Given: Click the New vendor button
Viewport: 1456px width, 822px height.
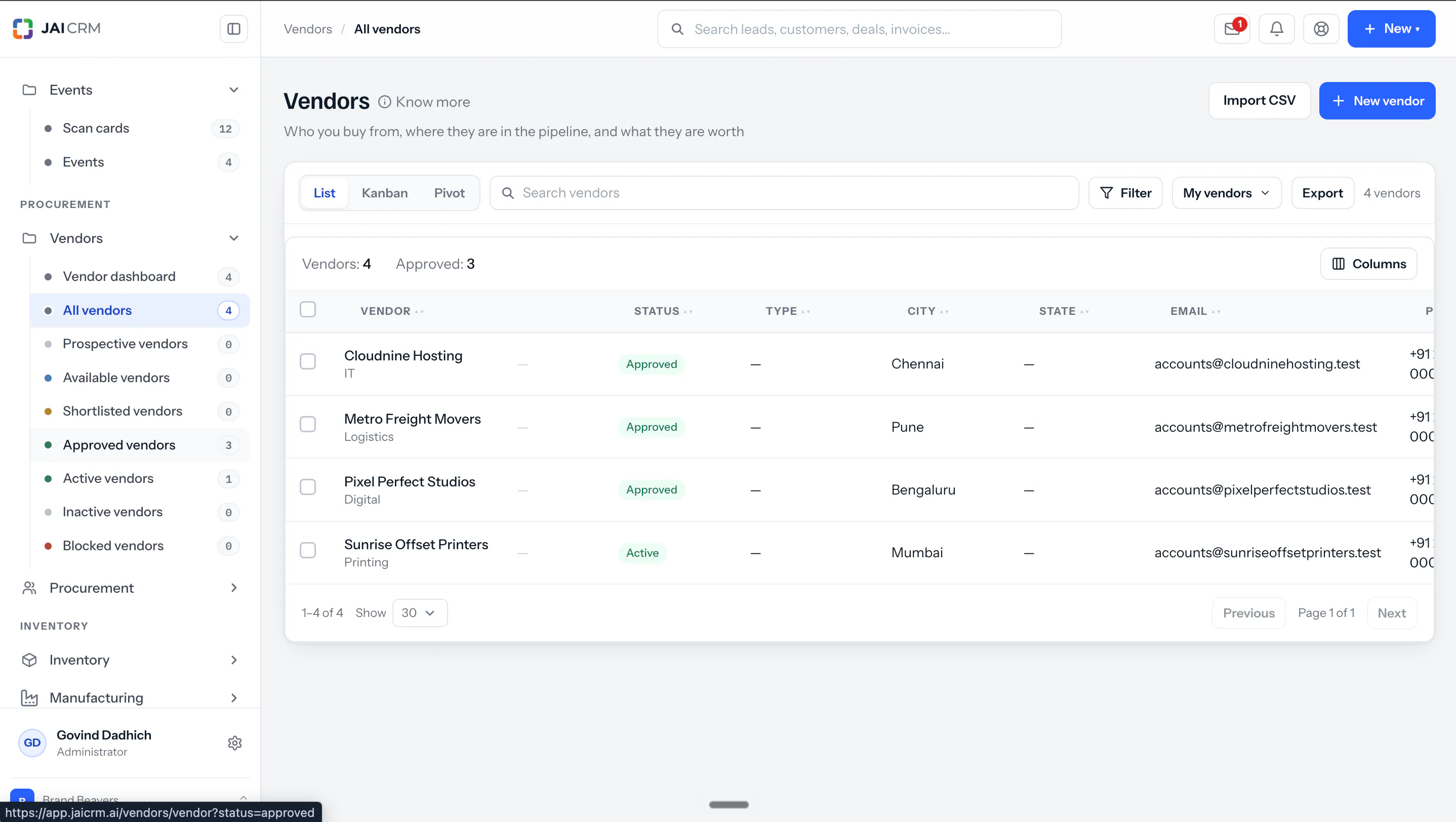Looking at the screenshot, I should (1377, 101).
